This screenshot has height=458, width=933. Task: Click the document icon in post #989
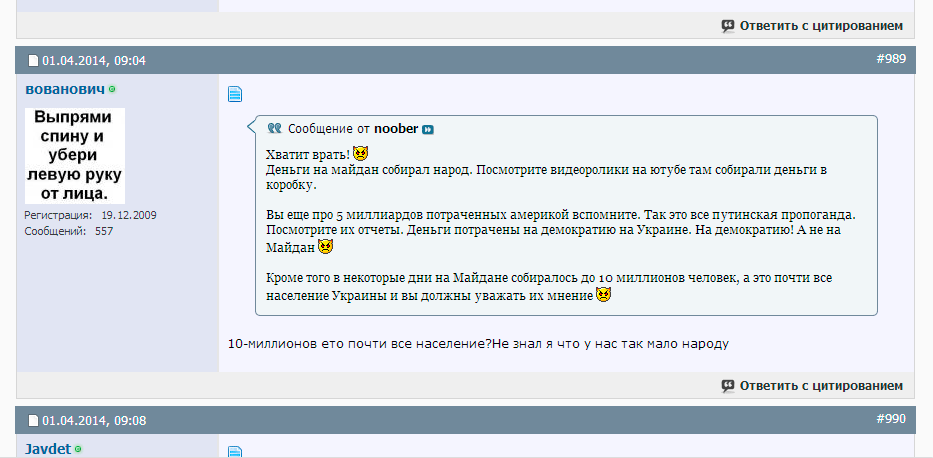click(235, 94)
